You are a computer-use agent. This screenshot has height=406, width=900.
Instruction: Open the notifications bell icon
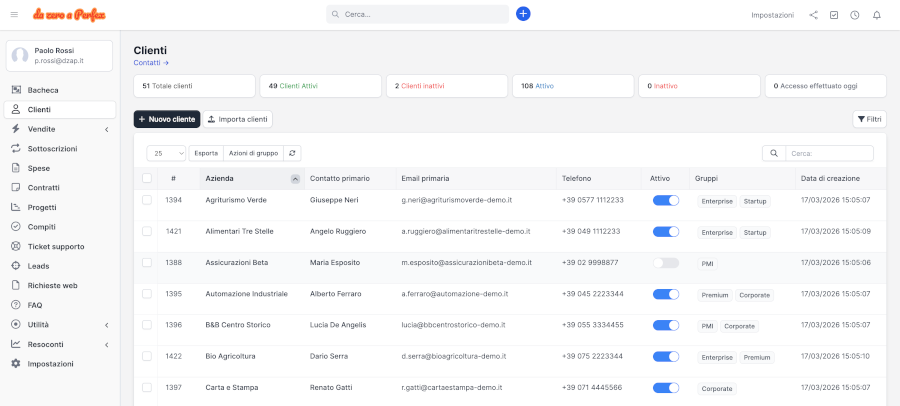pos(876,15)
